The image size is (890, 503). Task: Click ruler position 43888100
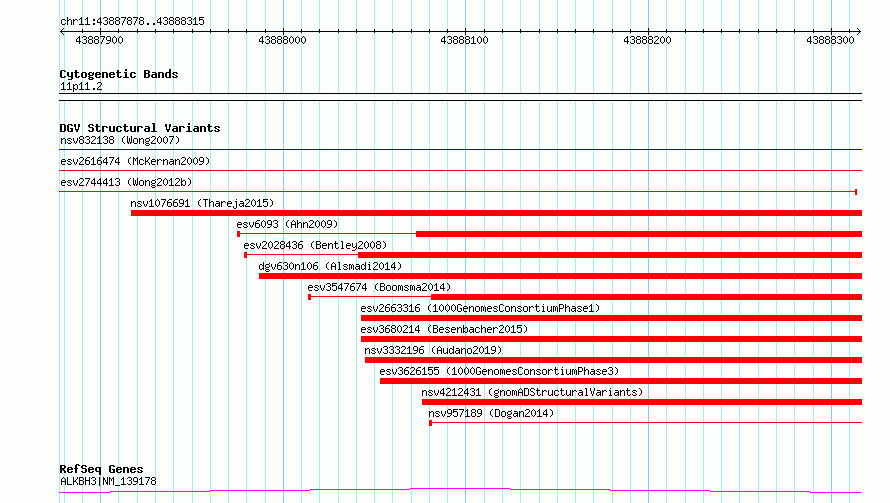coord(464,40)
